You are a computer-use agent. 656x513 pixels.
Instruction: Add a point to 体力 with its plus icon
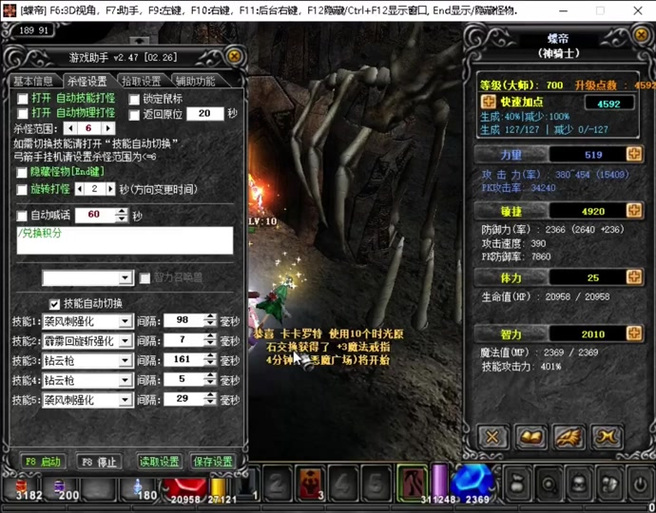click(x=634, y=277)
